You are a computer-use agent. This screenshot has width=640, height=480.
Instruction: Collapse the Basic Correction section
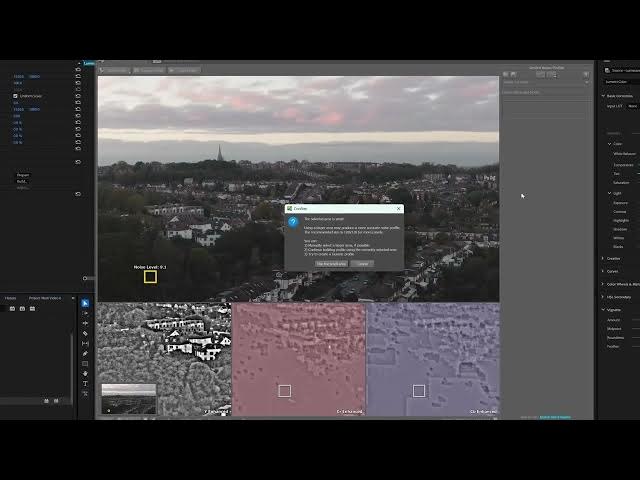coord(603,96)
